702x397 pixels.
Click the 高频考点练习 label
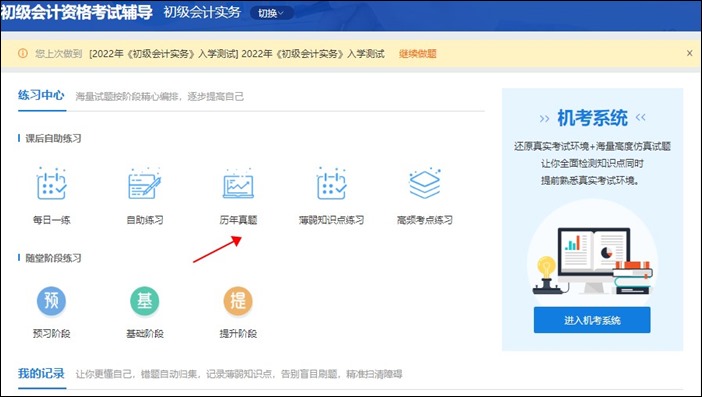click(x=424, y=220)
